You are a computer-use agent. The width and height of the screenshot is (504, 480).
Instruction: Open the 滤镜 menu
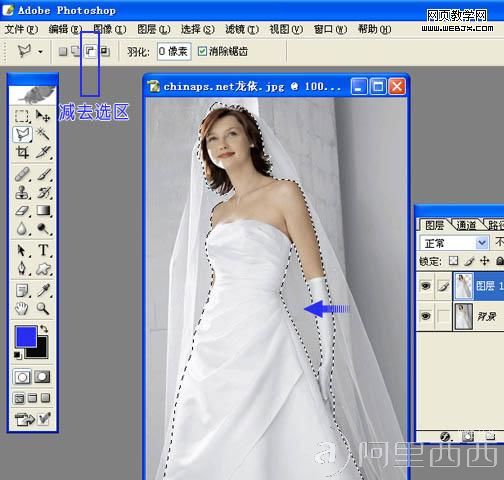click(242, 29)
